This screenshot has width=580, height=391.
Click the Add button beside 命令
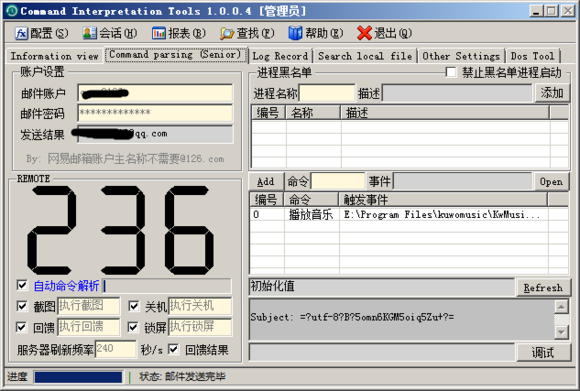(266, 182)
